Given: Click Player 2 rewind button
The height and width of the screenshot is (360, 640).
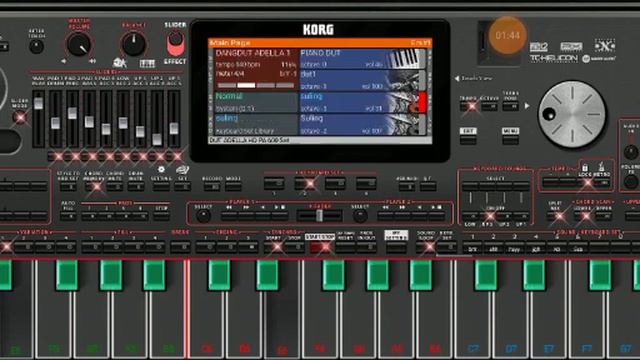Looking at the screenshot, I should coord(386,216).
